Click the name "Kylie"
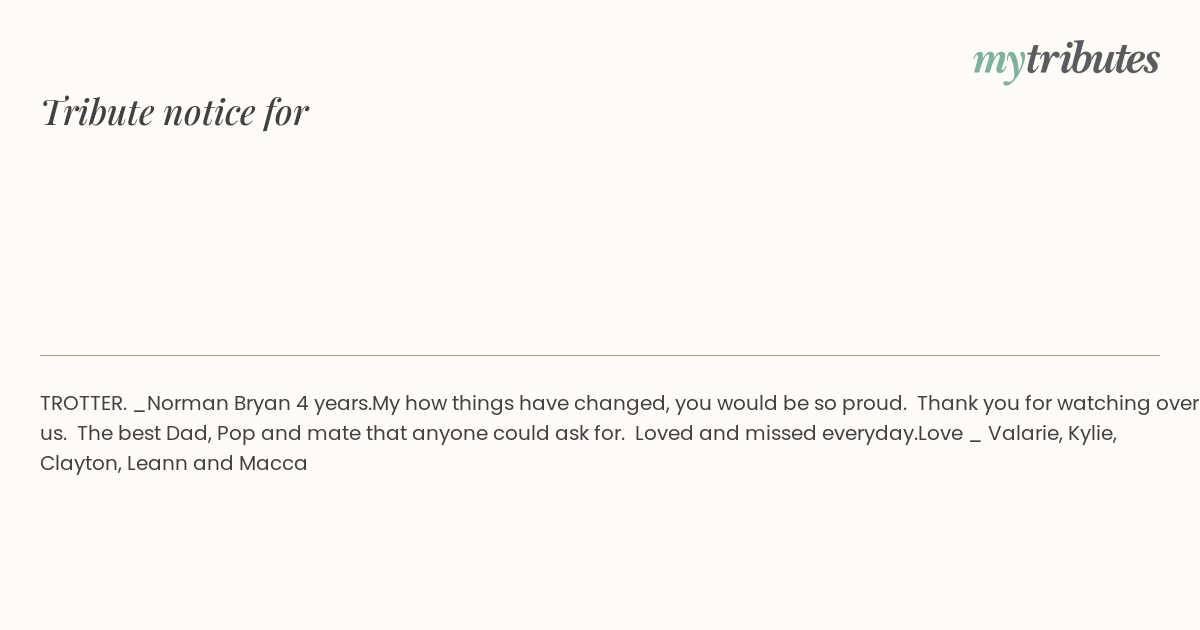 click(x=1091, y=433)
